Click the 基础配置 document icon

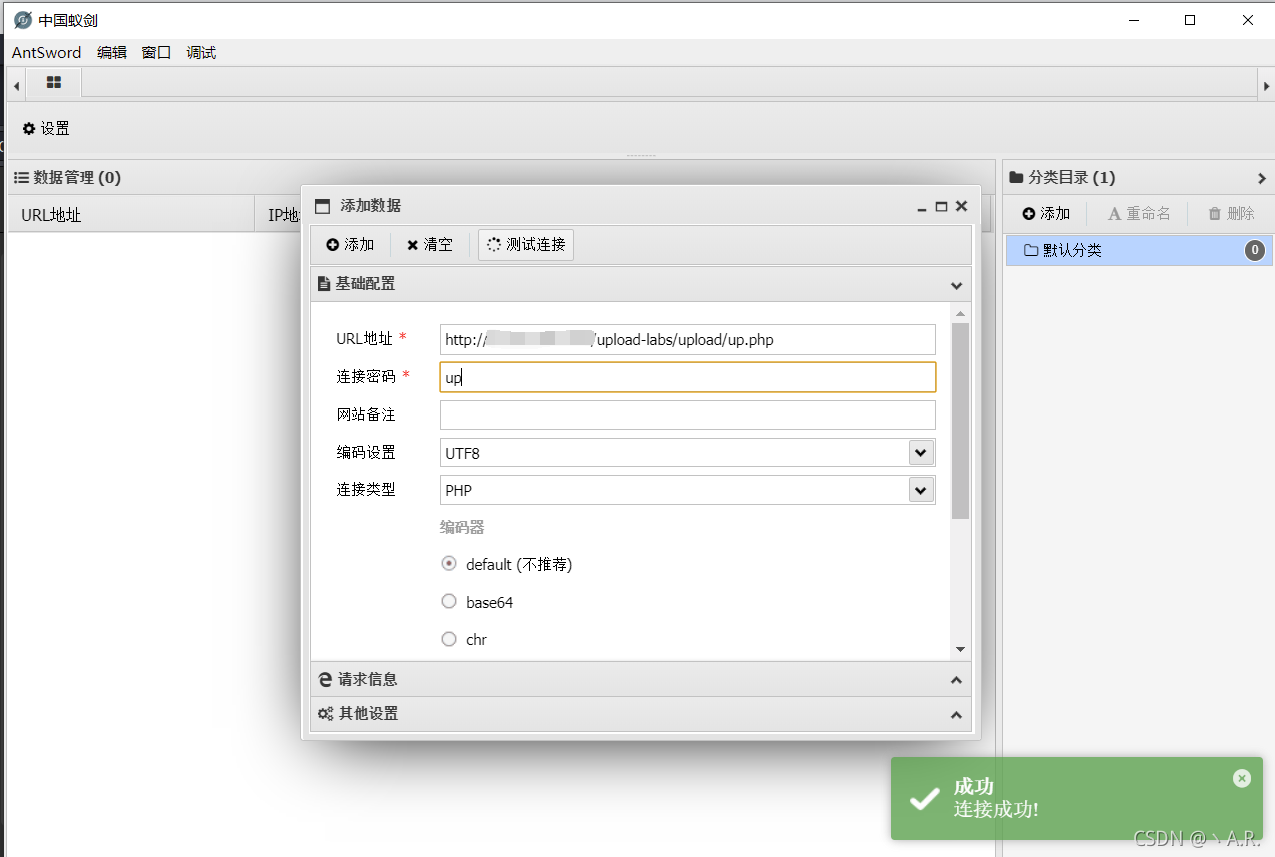[324, 284]
